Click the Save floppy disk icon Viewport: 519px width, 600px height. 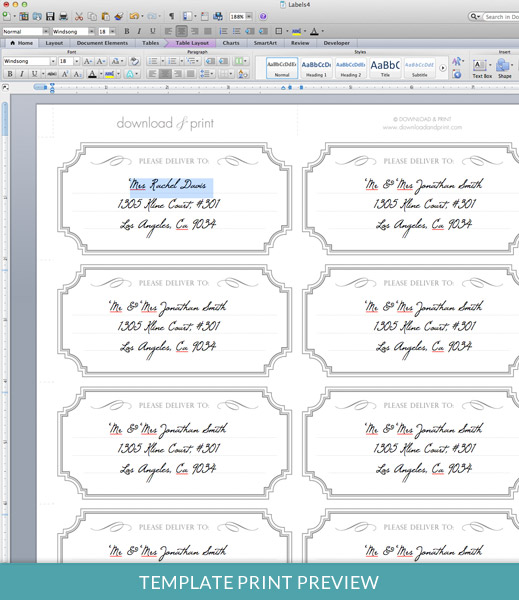[x=50, y=16]
